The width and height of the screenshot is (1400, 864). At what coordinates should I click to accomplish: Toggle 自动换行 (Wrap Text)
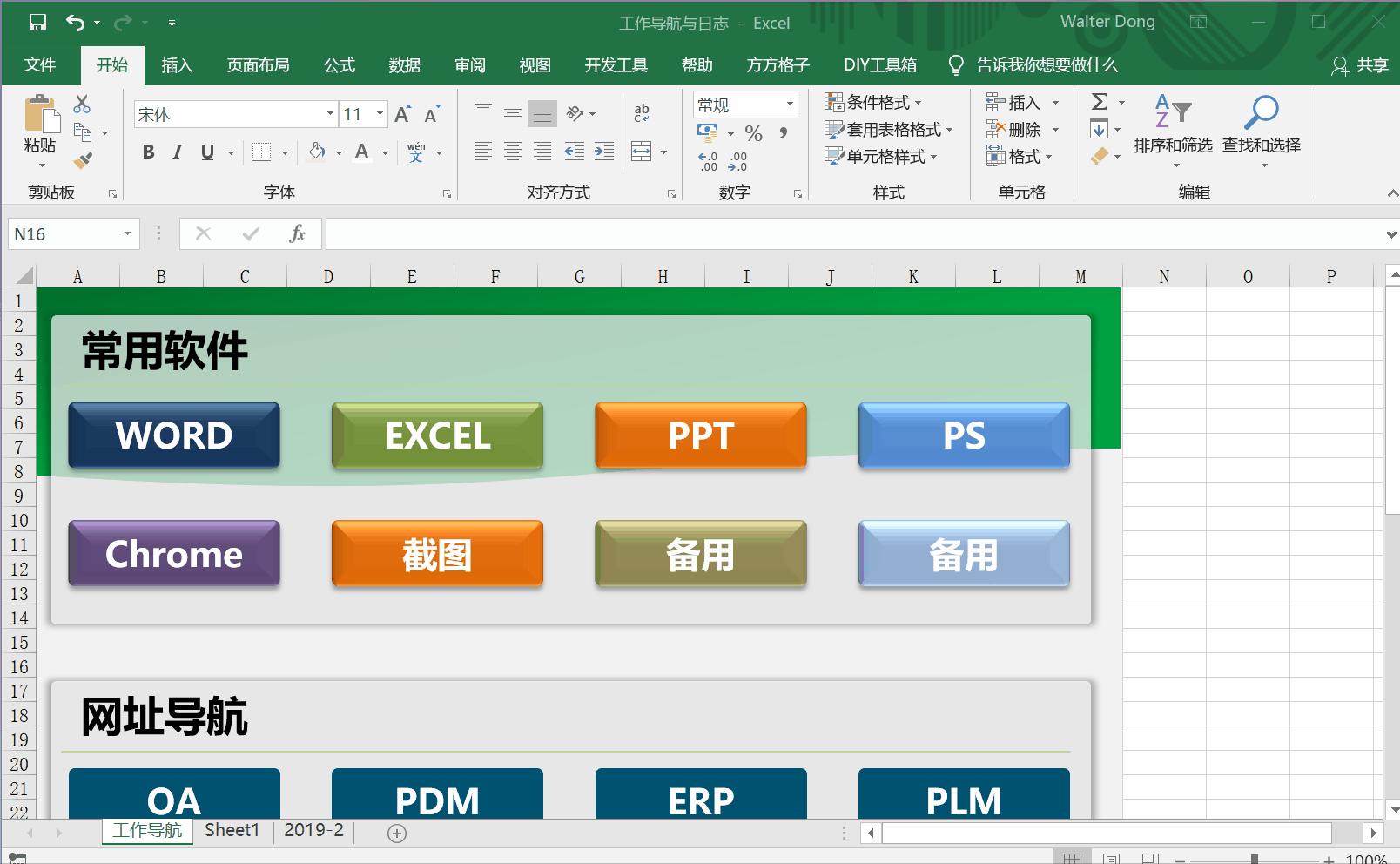[x=642, y=111]
